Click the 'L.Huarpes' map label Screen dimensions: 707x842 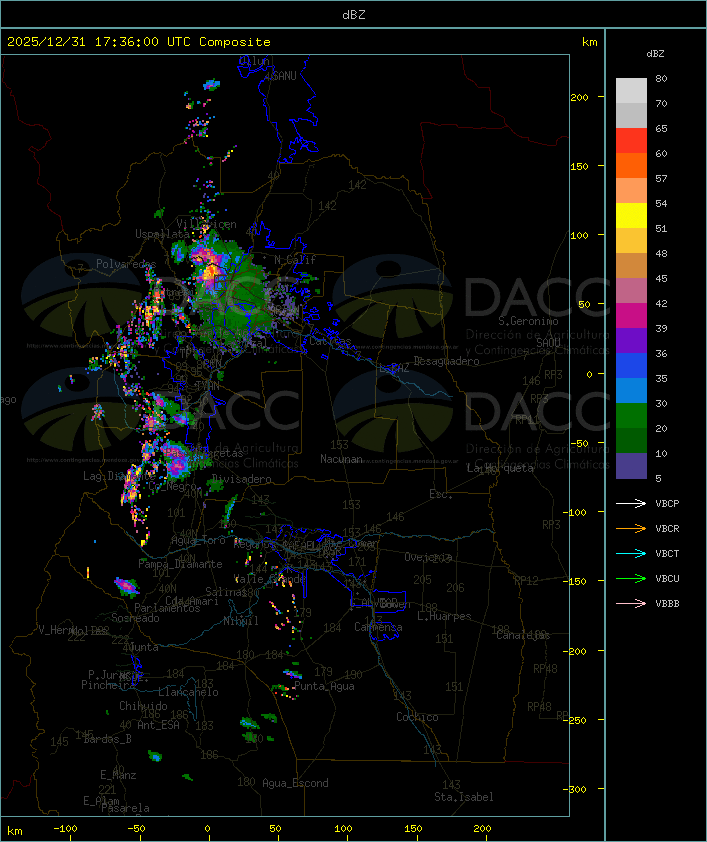pos(444,616)
